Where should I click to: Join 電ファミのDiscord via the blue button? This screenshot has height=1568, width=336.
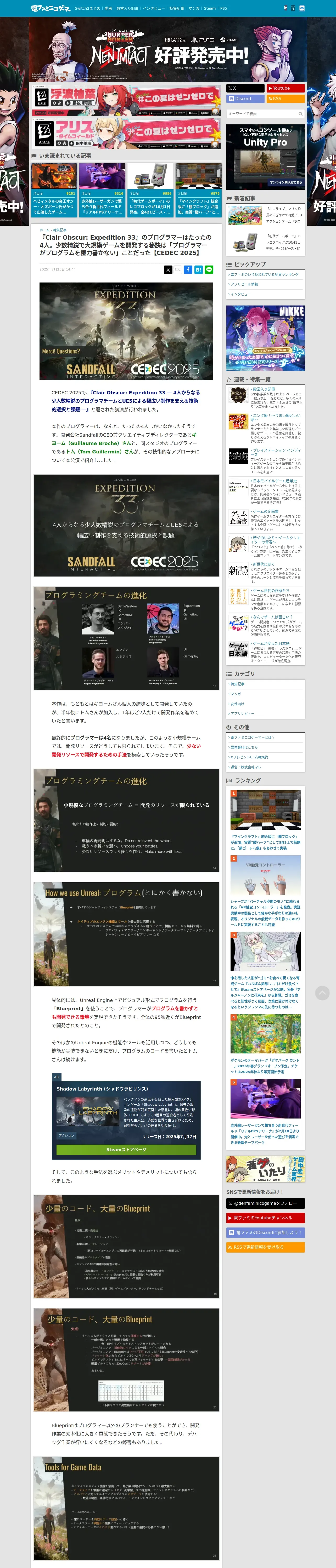(265, 1233)
